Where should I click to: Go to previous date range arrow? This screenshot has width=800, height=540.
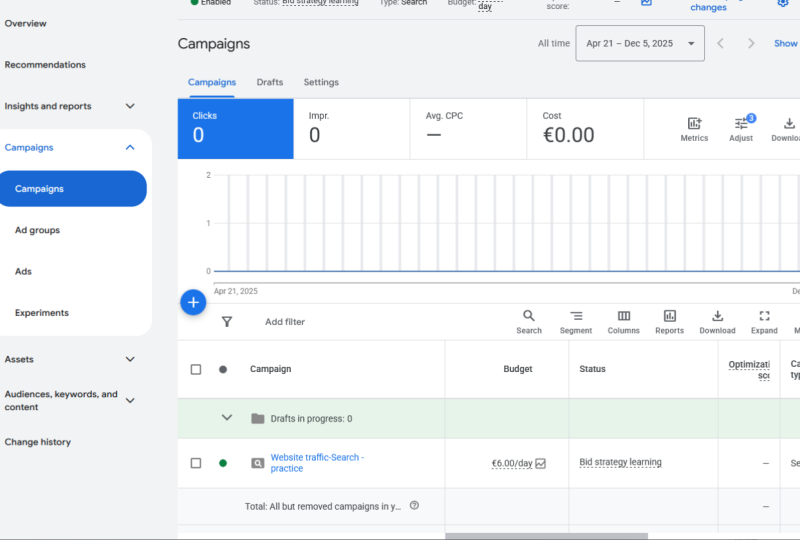(720, 43)
